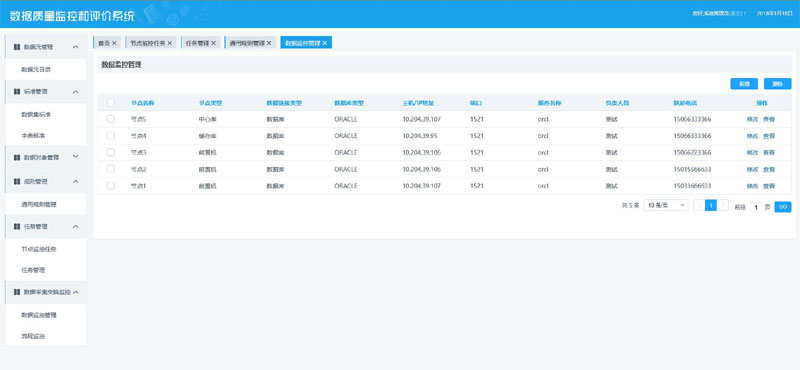Close the 通用规则管理 tab with its X

pyautogui.click(x=269, y=43)
